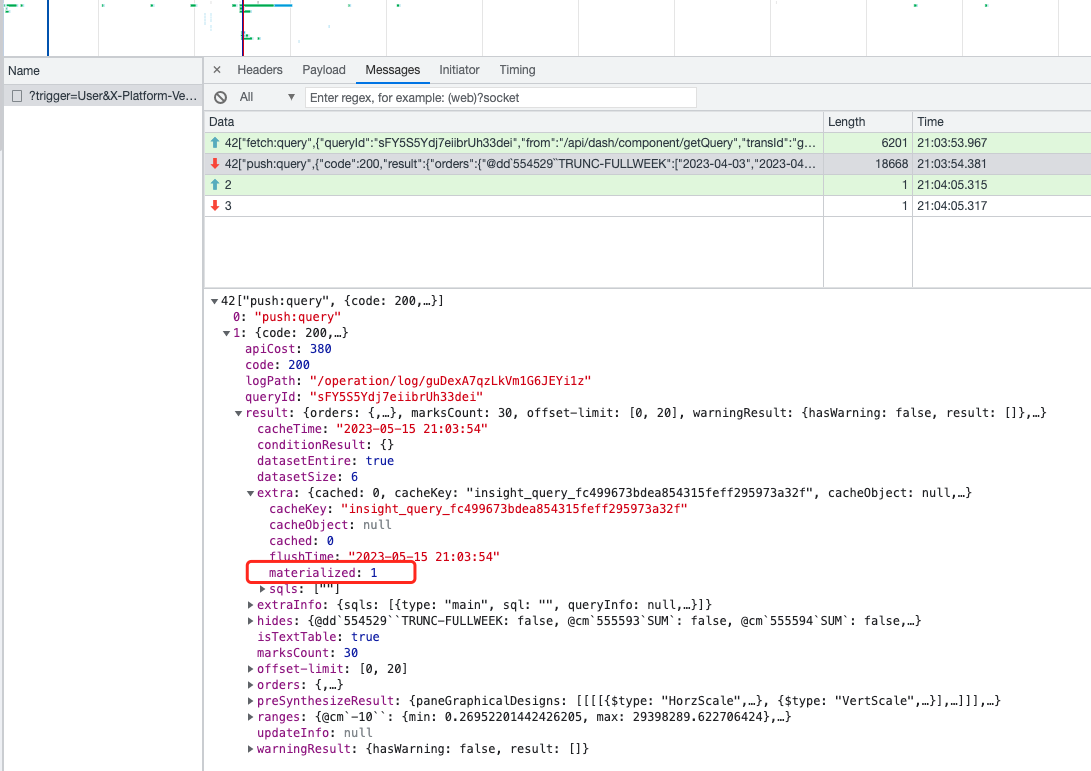Click the Time column header
Image resolution: width=1091 pixels, height=771 pixels.
[930, 121]
